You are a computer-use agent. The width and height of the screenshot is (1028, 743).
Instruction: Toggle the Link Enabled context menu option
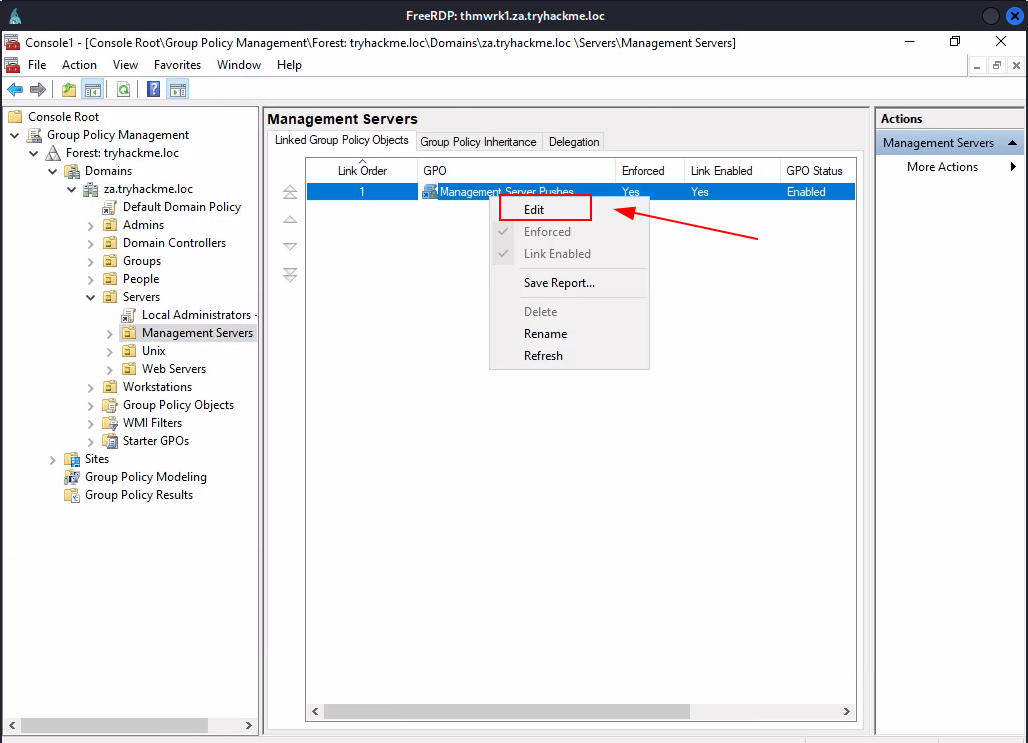tap(569, 254)
